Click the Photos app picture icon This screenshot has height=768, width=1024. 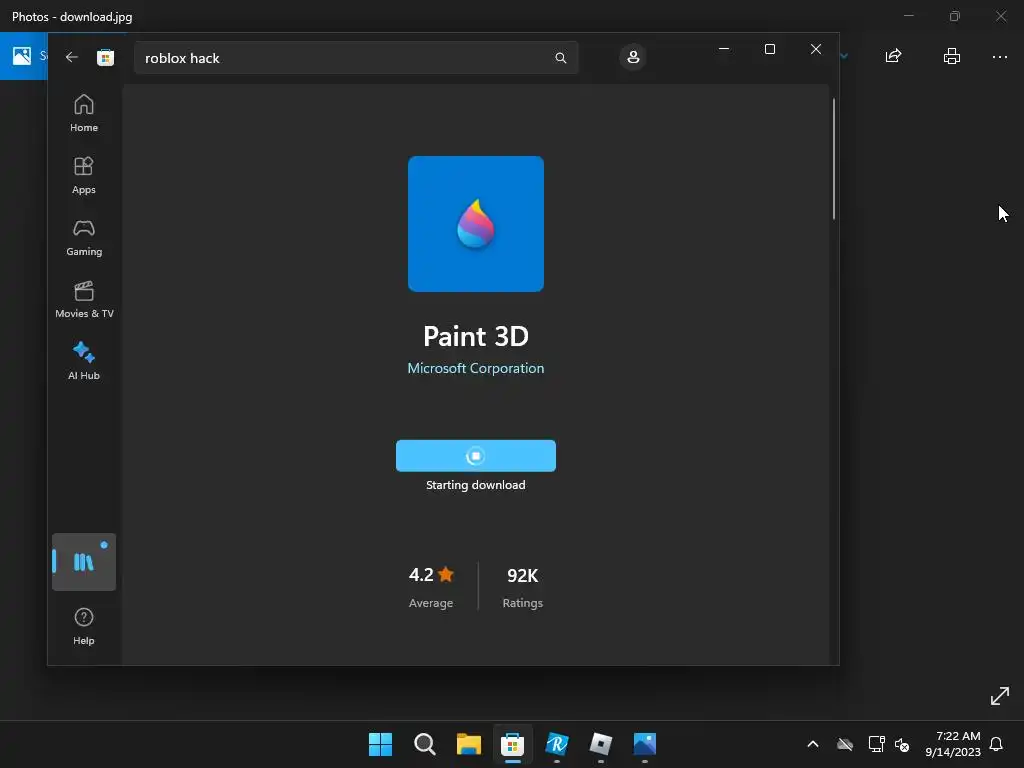coord(22,56)
